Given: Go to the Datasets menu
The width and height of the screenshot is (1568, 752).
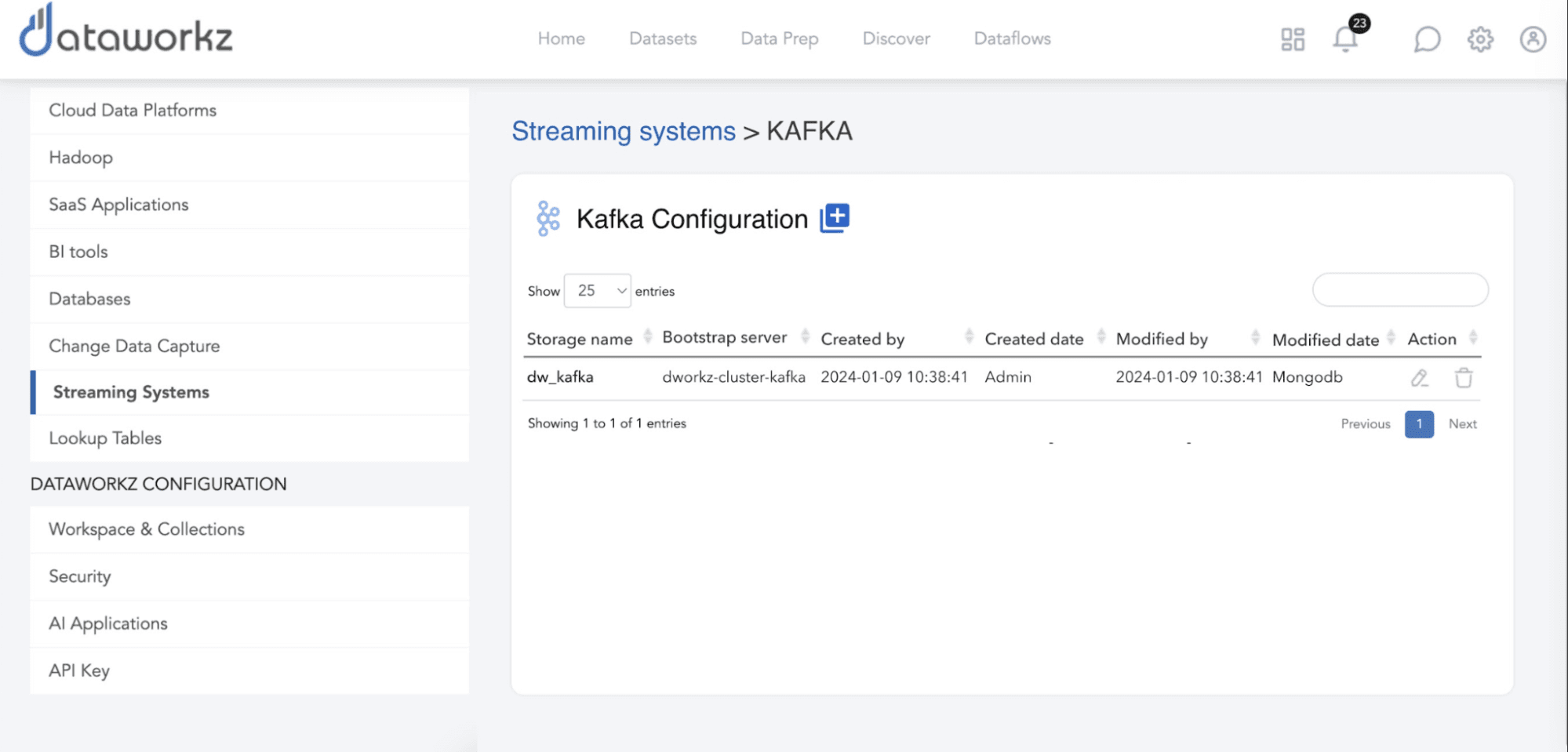Looking at the screenshot, I should click(663, 38).
